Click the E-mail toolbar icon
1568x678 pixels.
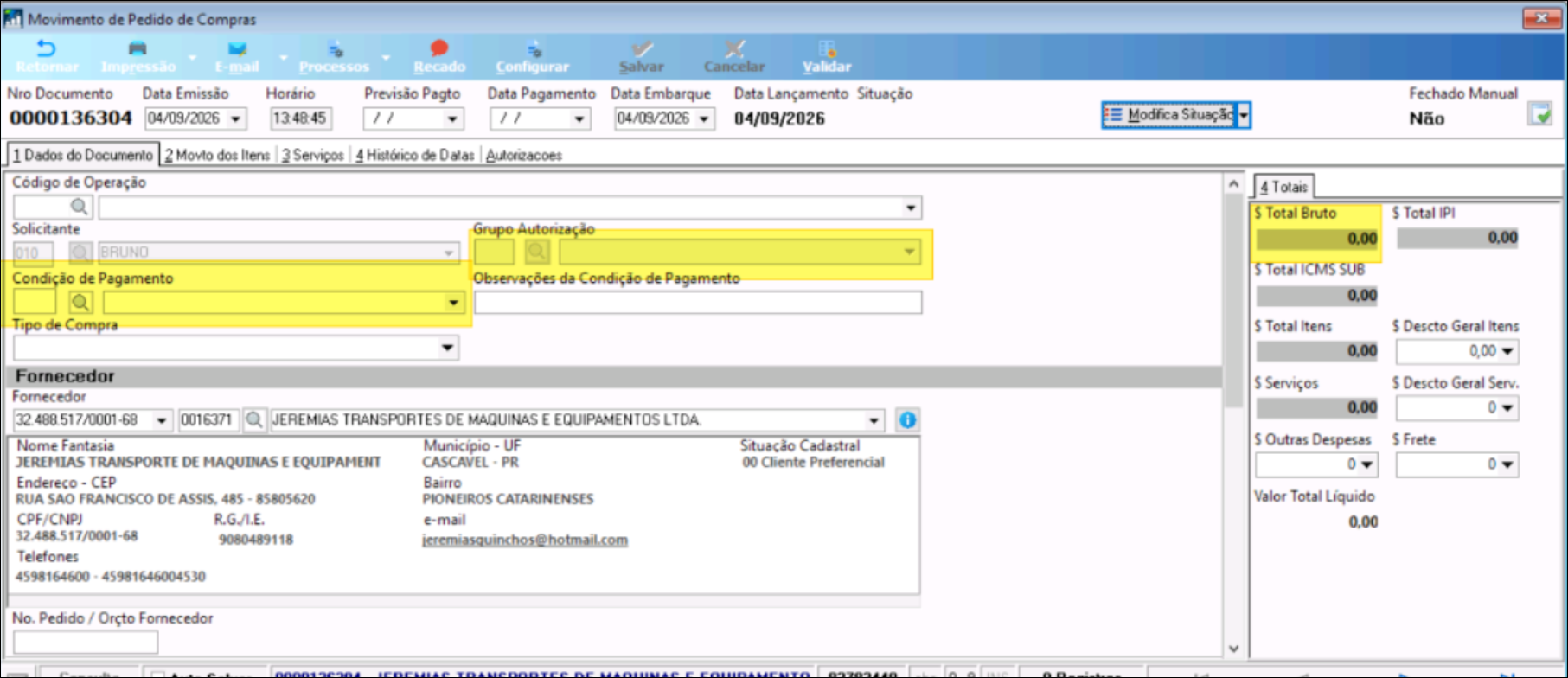[237, 57]
